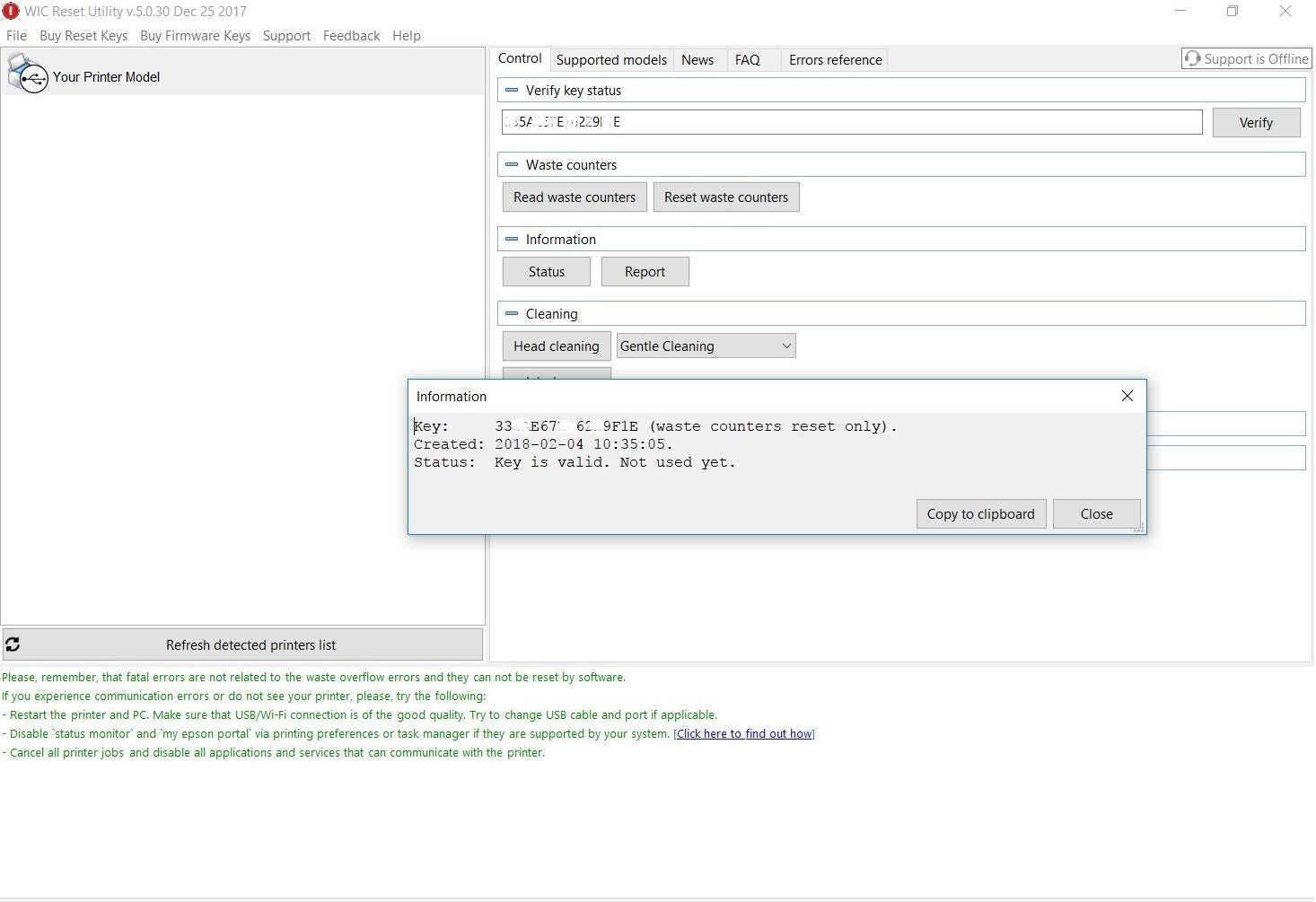Viewport: 1316px width, 902px height.
Task: Click the 'Key is valid. Not used yet.' text
Action: (615, 462)
